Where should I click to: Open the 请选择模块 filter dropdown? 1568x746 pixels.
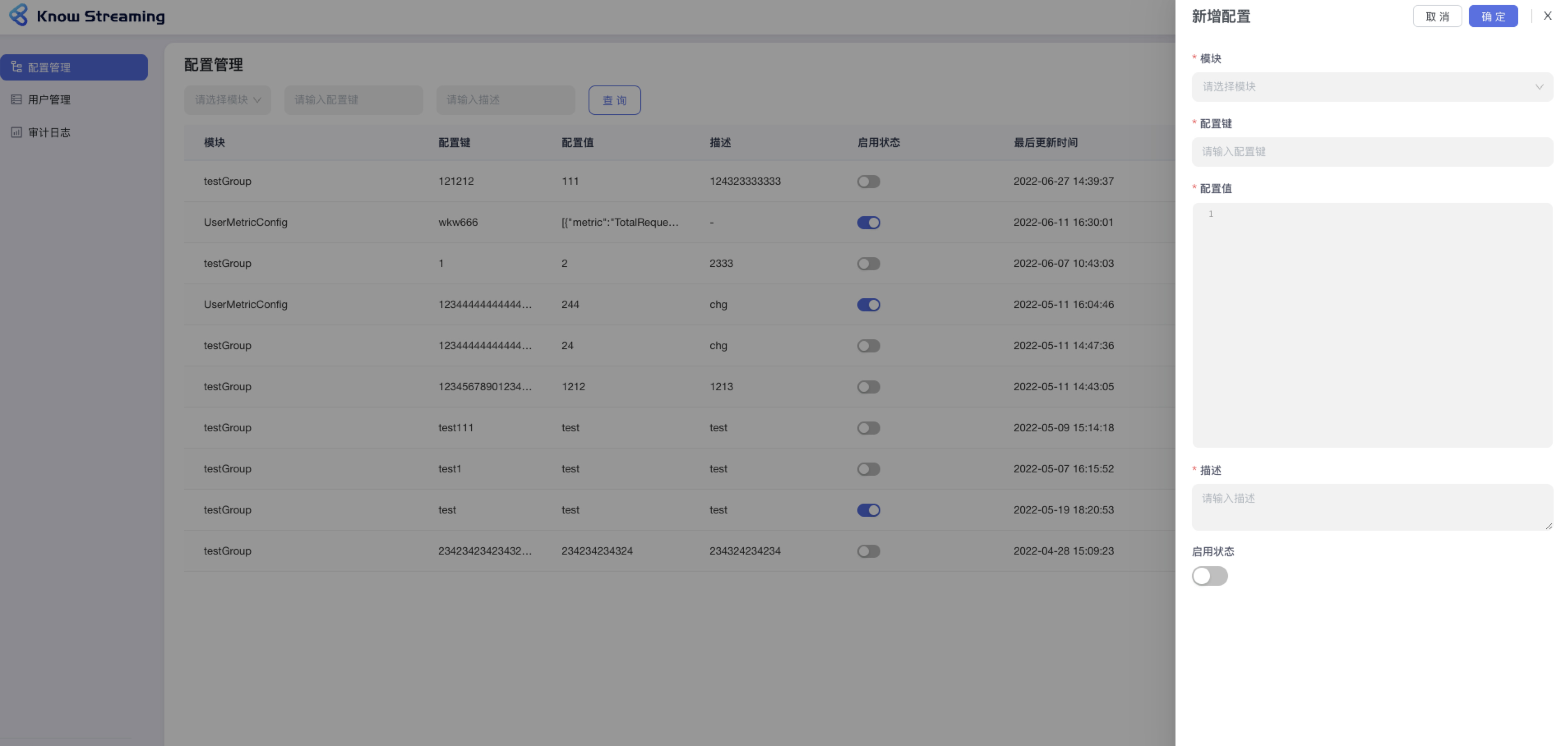222,100
